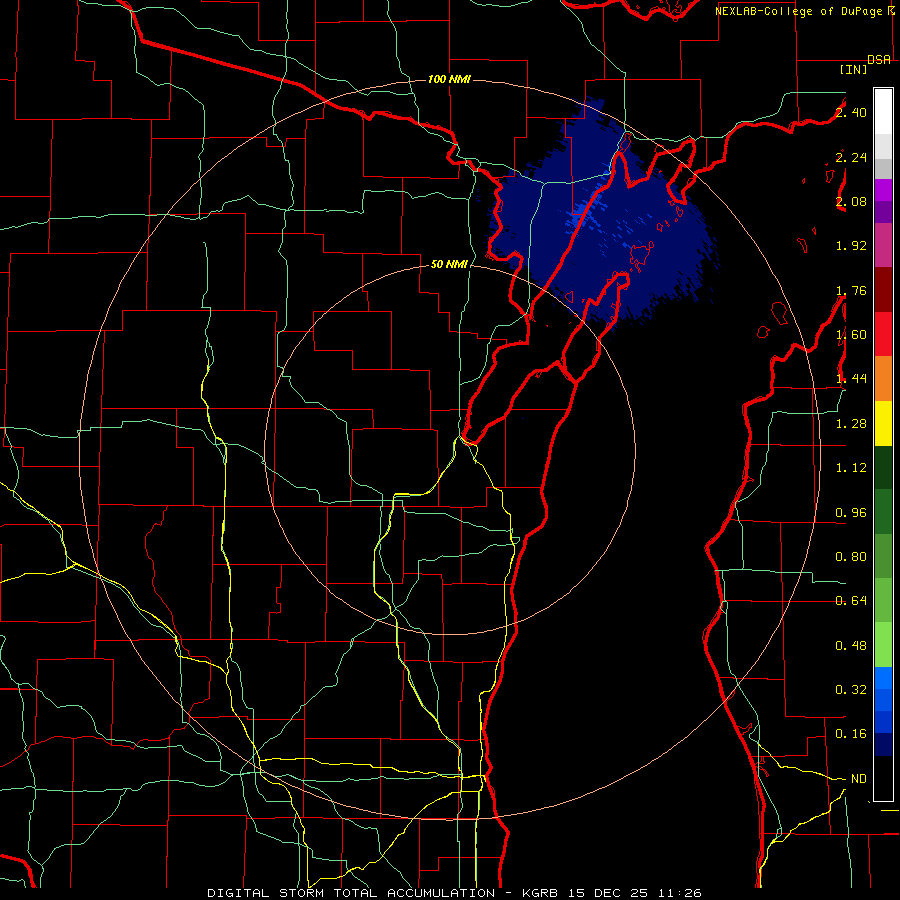This screenshot has height=900, width=900.
Task: Click the 50 NMI range ring label
Action: [x=449, y=264]
